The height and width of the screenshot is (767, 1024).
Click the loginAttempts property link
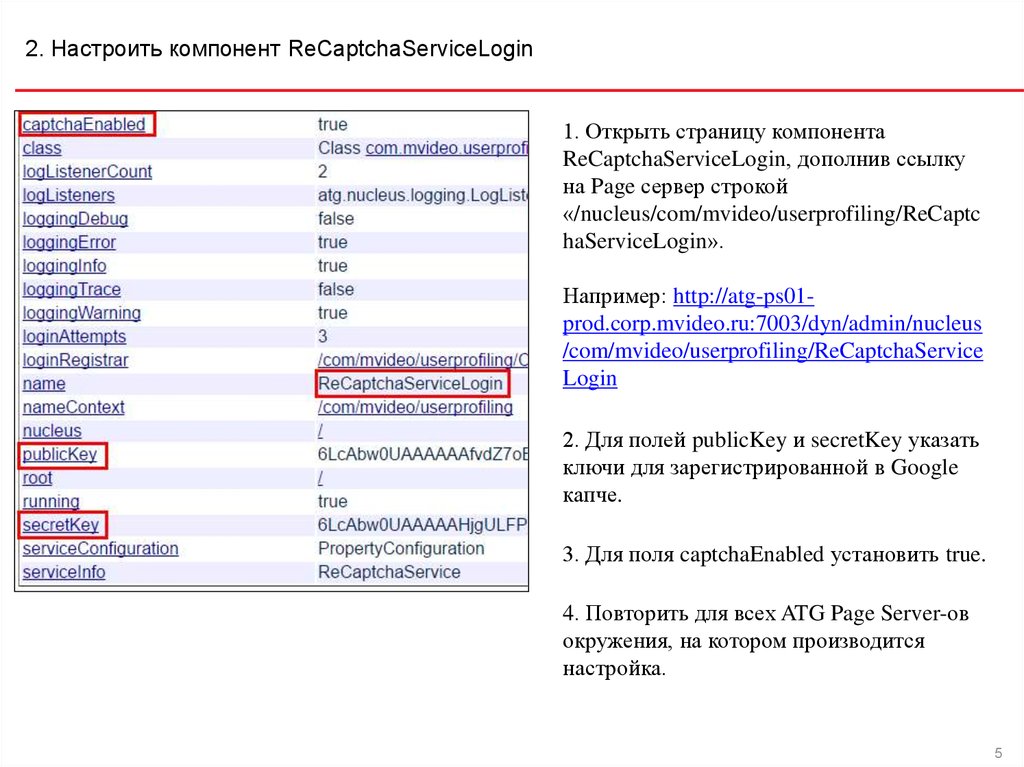point(74,337)
